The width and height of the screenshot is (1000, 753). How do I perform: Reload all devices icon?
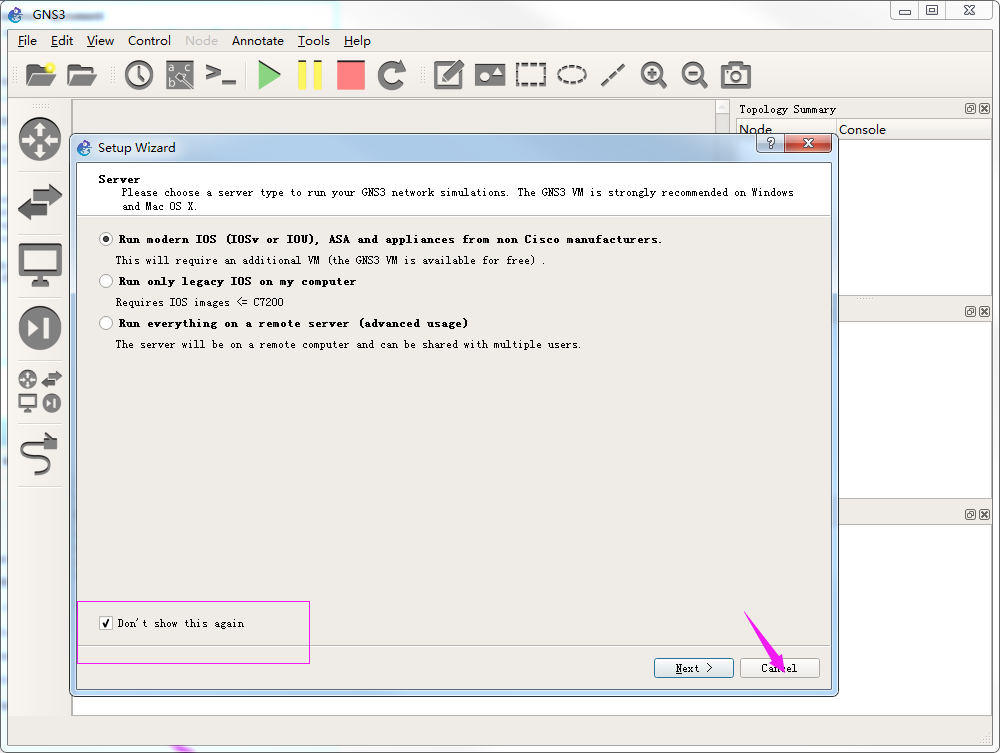[392, 75]
